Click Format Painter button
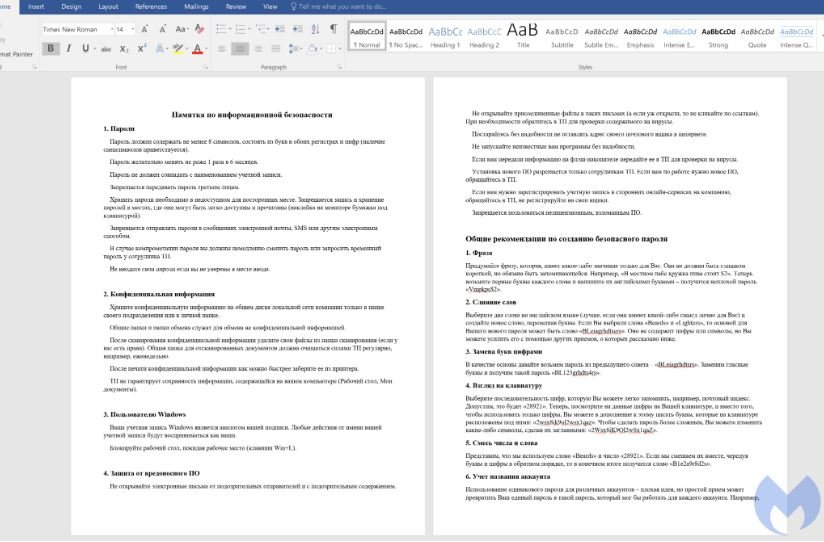This screenshot has width=824, height=542. 16,54
